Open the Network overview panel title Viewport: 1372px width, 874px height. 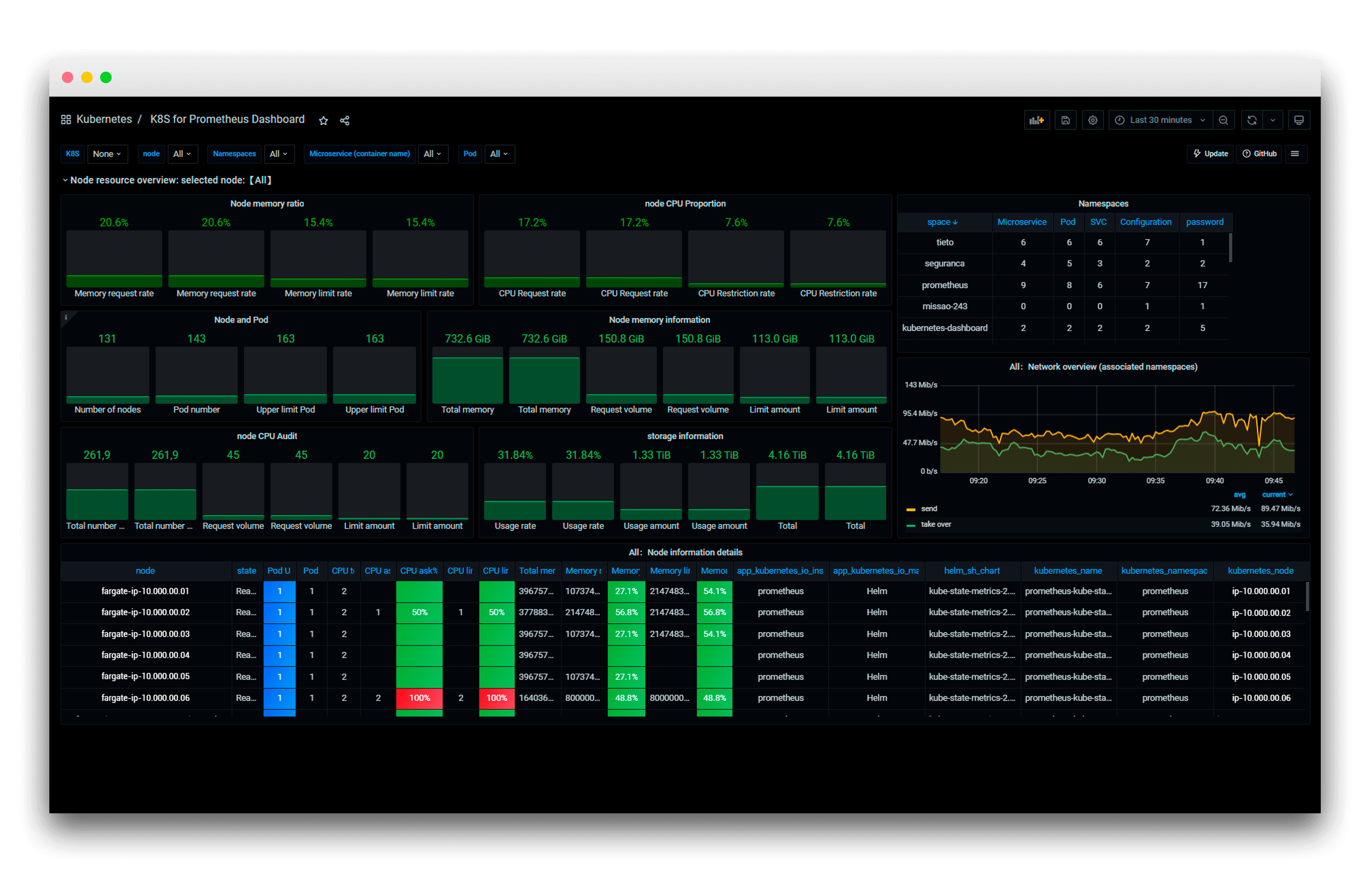pos(1103,367)
